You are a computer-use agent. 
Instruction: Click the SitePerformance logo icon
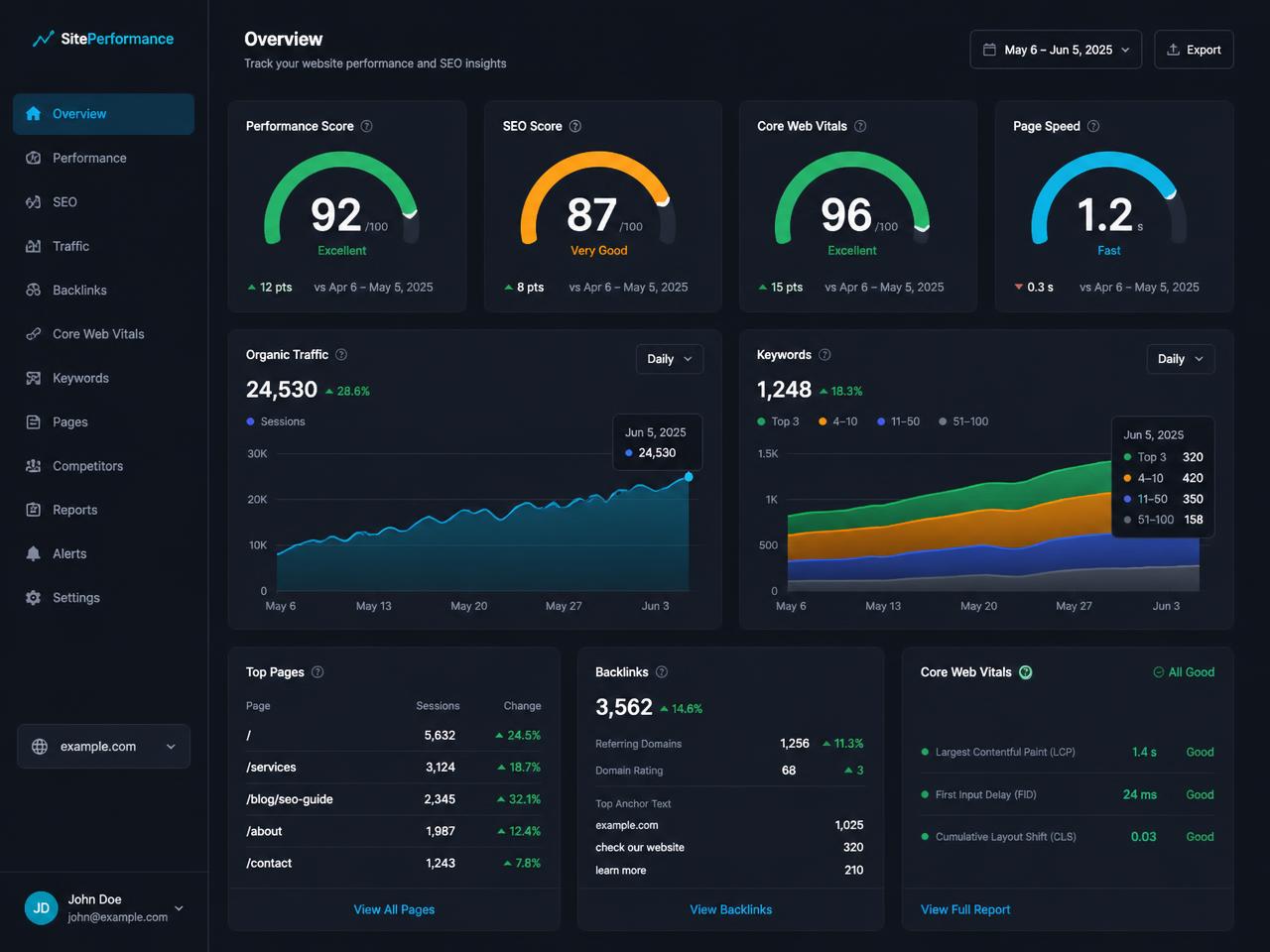click(43, 39)
